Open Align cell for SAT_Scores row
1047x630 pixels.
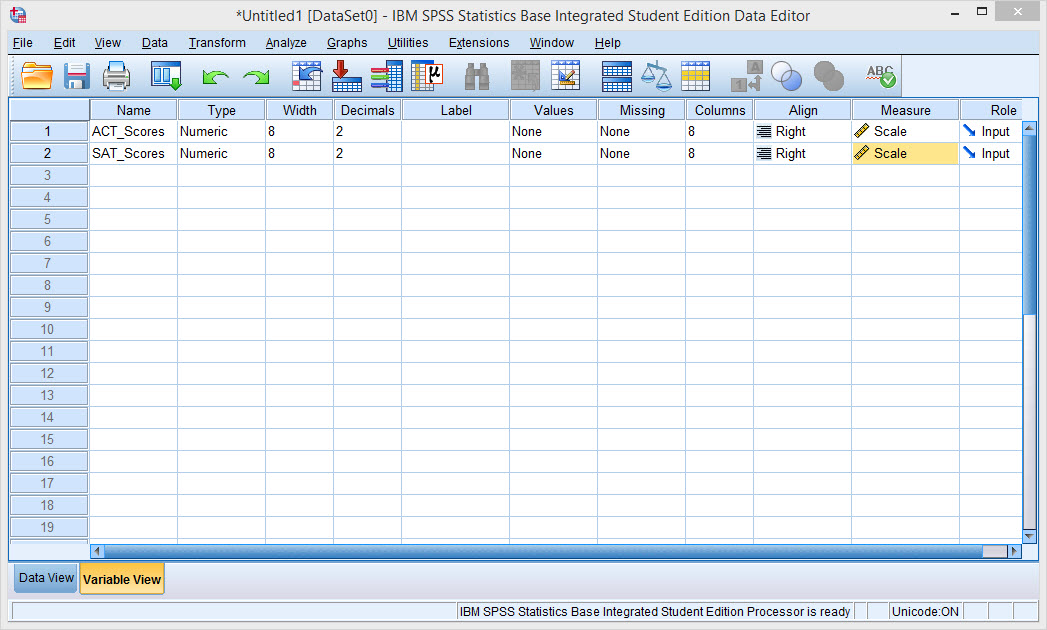(x=802, y=153)
